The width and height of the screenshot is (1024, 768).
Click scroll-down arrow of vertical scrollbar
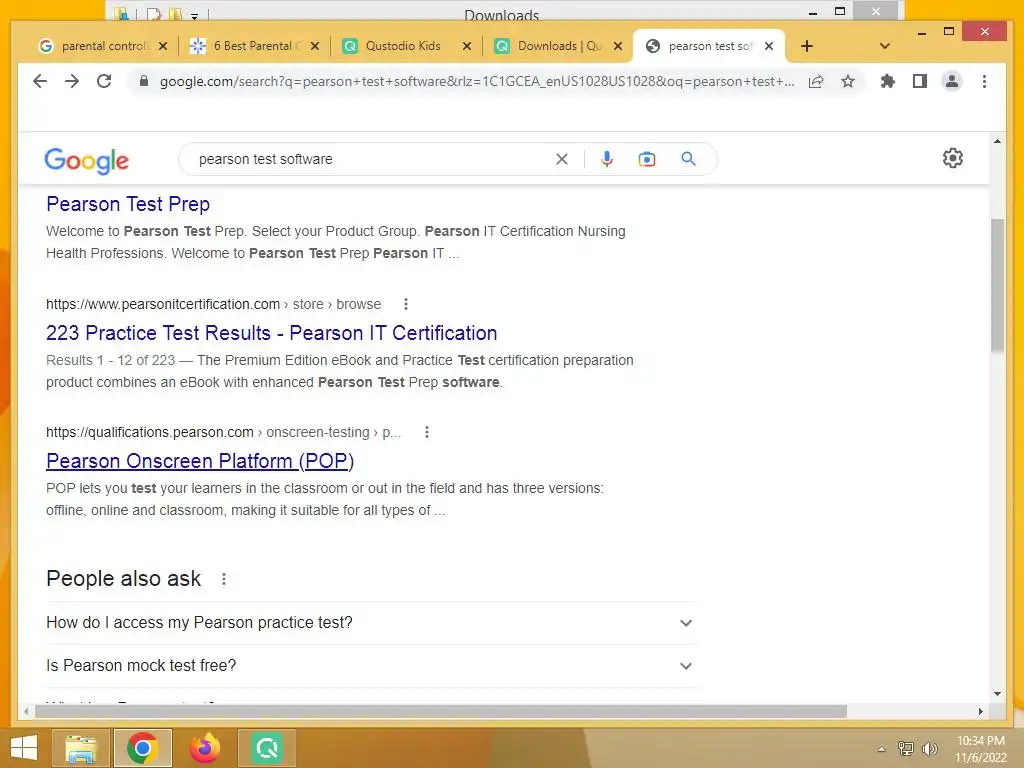[x=997, y=694]
